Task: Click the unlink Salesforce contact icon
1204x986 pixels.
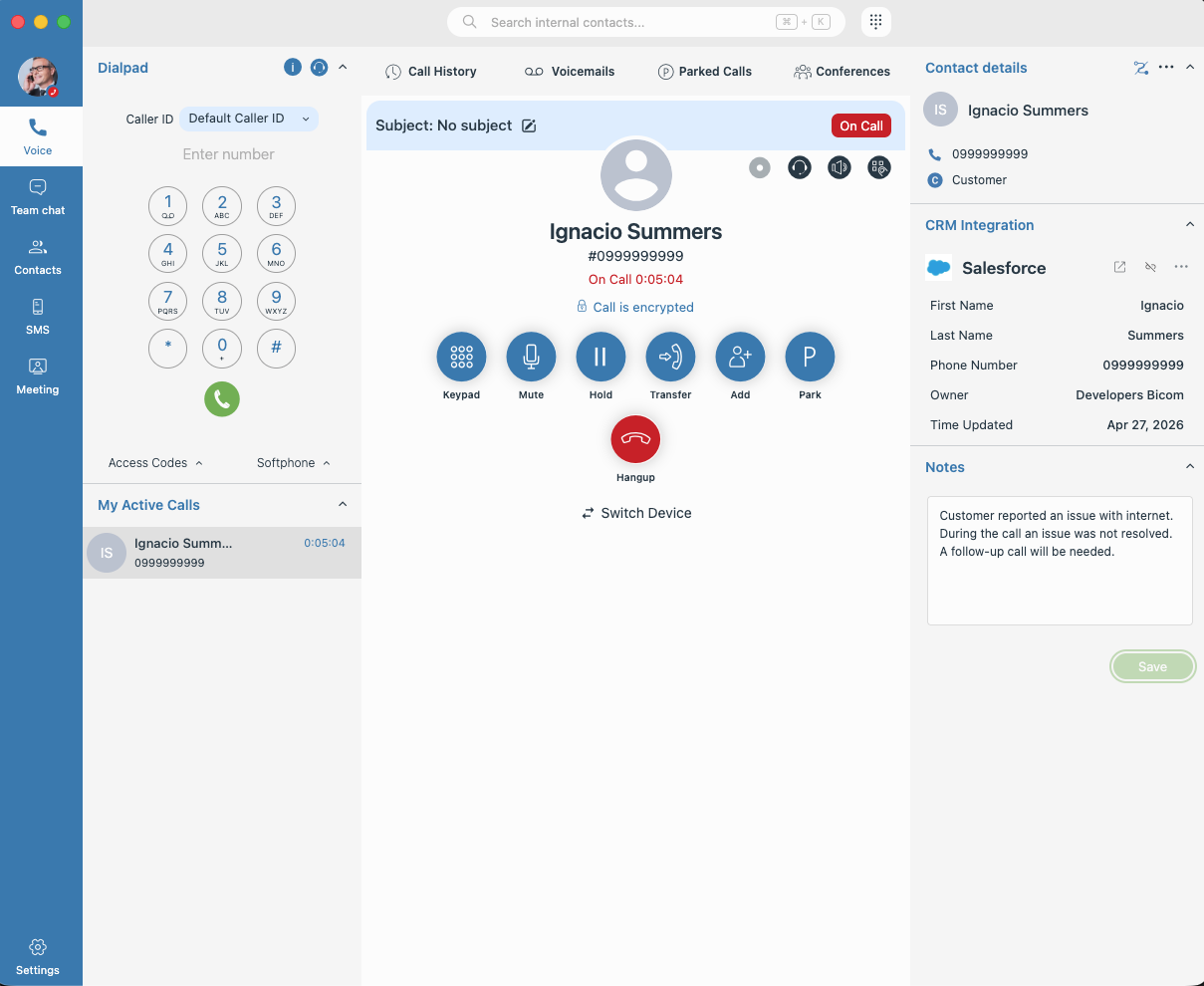Action: (x=1150, y=267)
